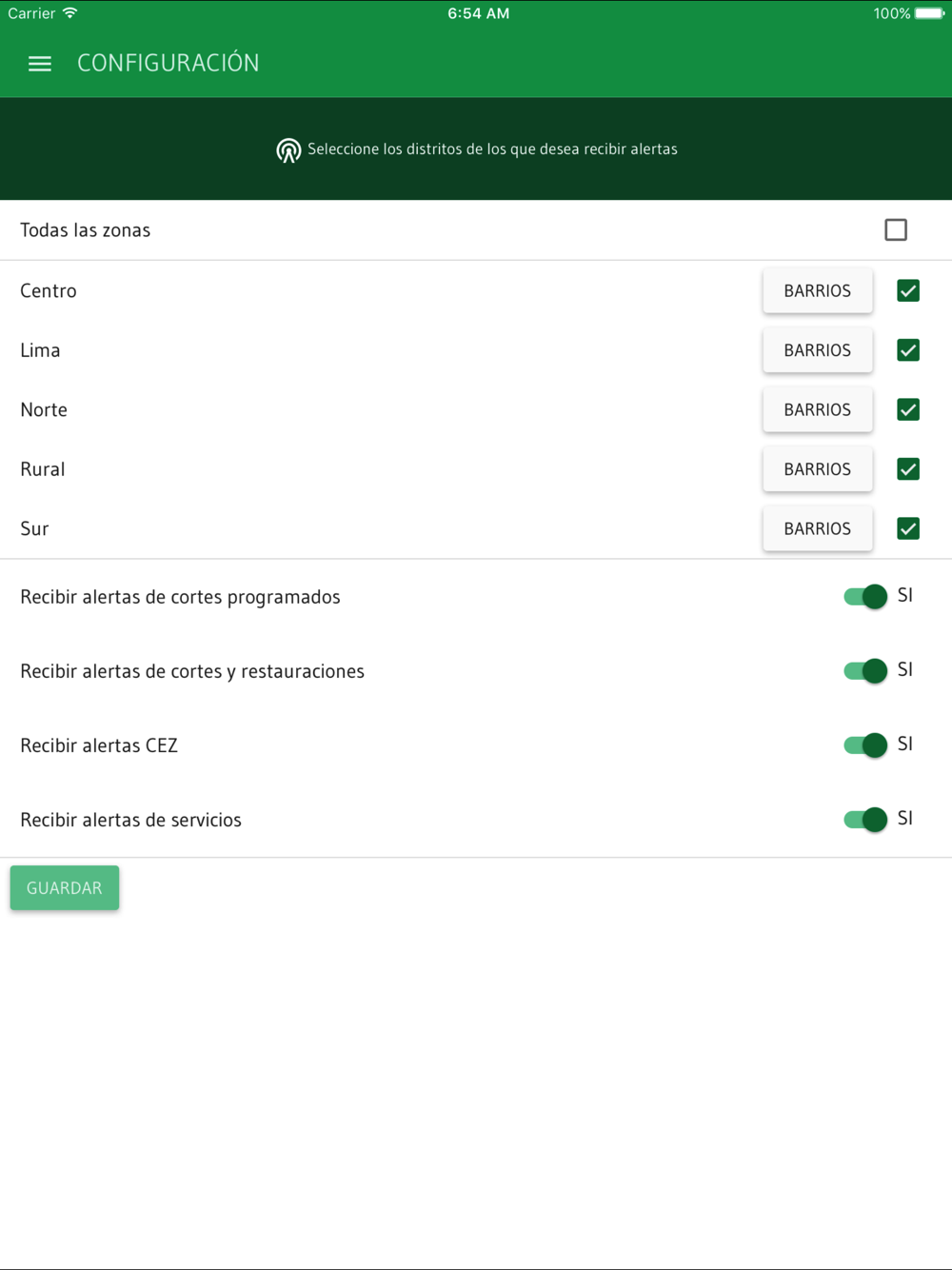The height and width of the screenshot is (1270, 952).
Task: Check the Todas las zonas checkbox
Action: tap(896, 229)
